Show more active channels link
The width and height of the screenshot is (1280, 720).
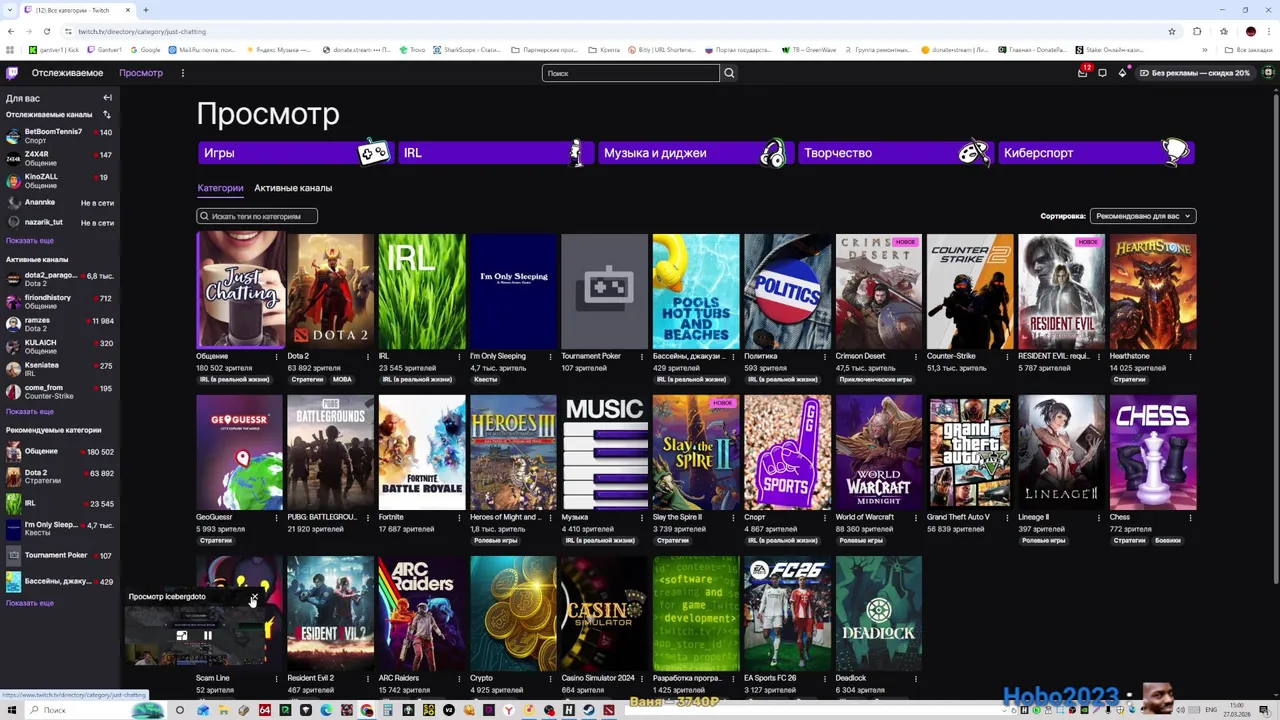[x=30, y=412]
